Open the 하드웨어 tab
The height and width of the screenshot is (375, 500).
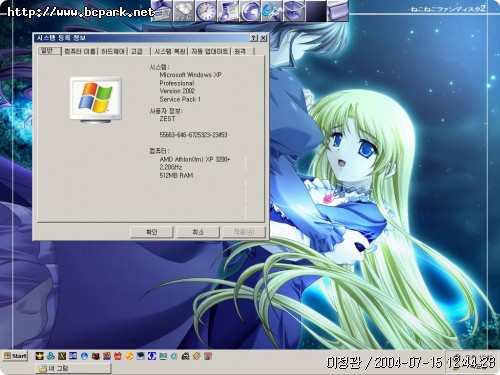113,51
